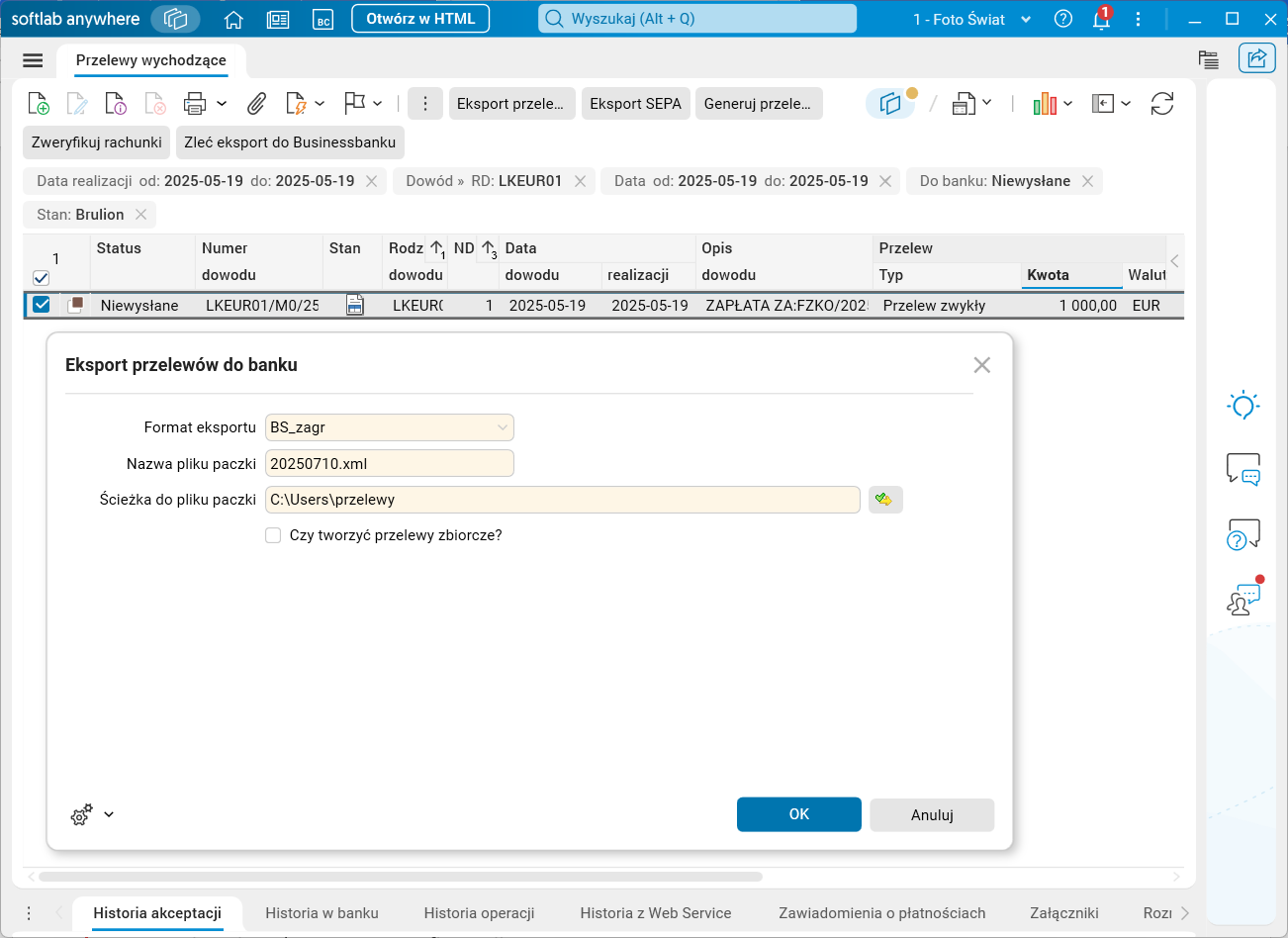Open the hamburger main menu
The height and width of the screenshot is (938, 1288).
pyautogui.click(x=33, y=60)
